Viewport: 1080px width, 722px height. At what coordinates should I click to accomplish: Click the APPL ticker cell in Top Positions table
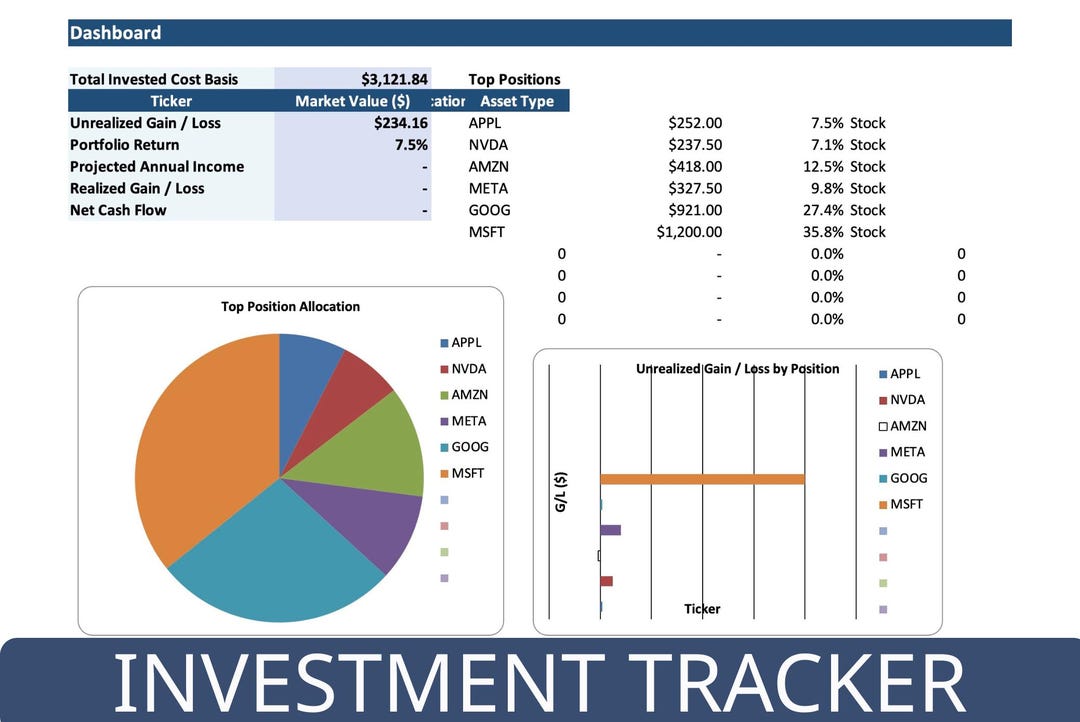(485, 123)
